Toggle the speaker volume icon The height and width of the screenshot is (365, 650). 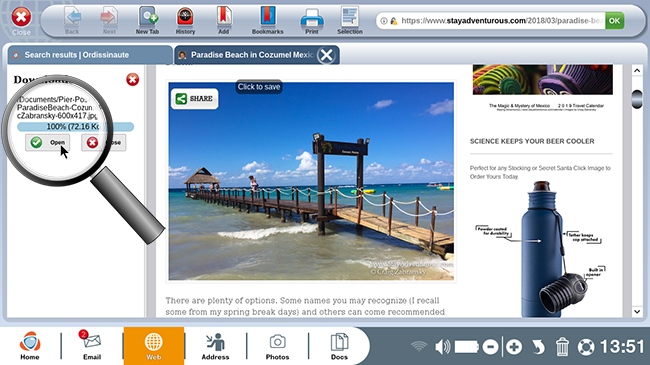(x=442, y=347)
